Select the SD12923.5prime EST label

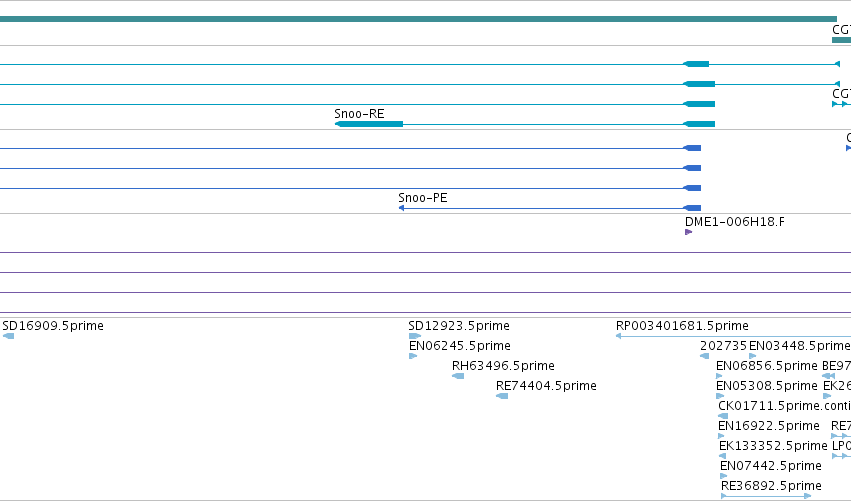point(459,326)
